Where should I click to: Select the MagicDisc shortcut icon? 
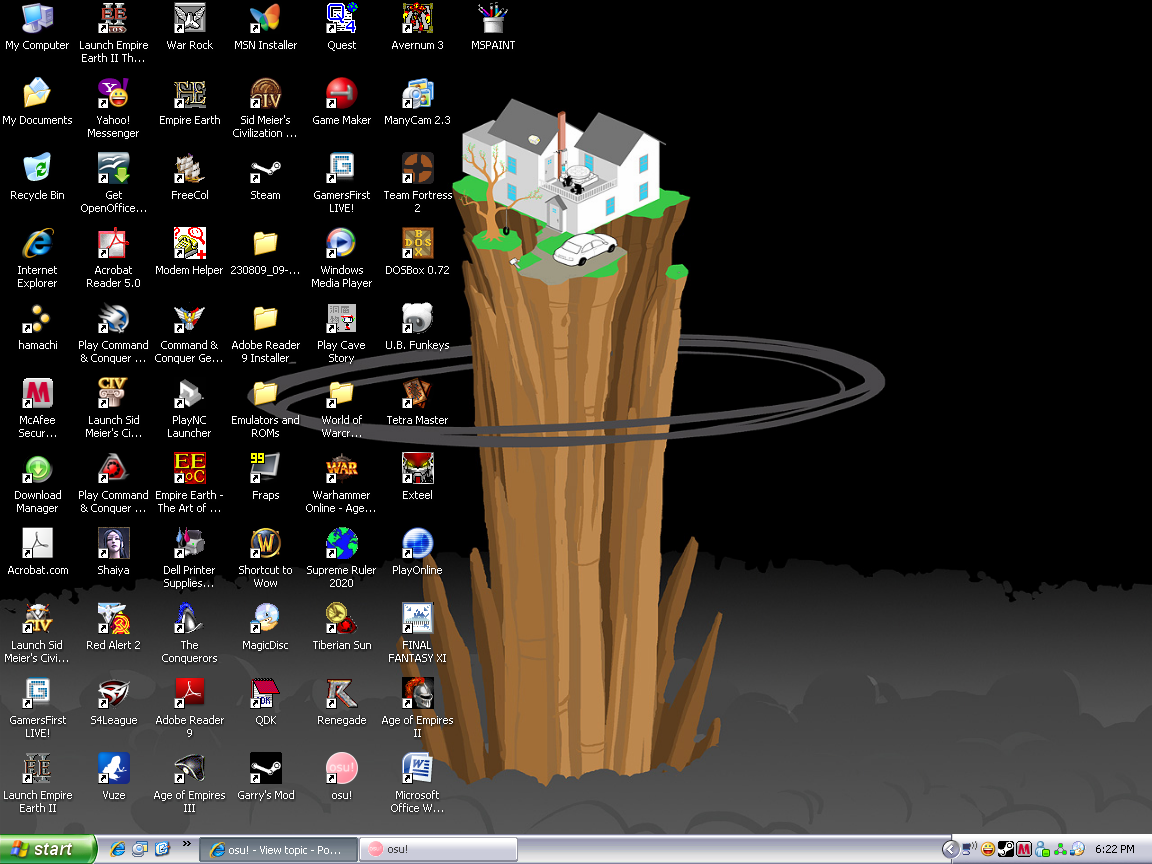(265, 627)
